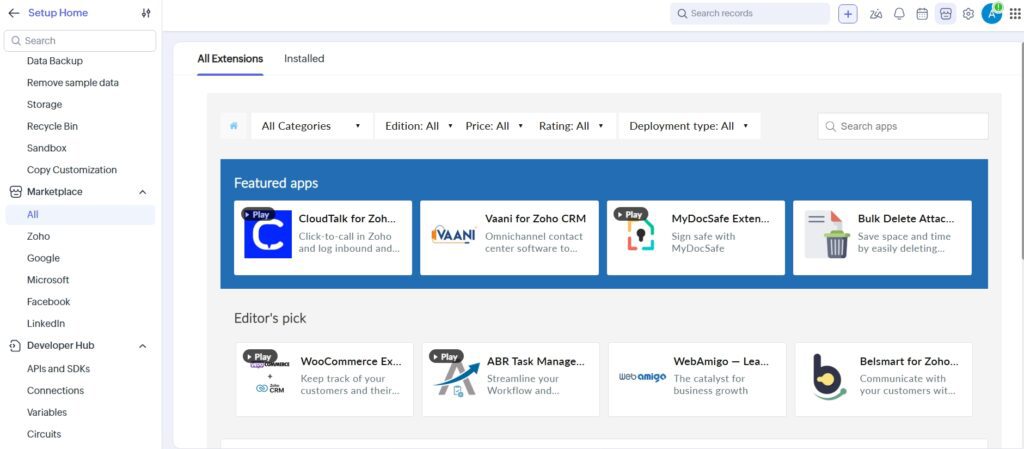Select All under Marketplace
The image size is (1024, 449).
pyautogui.click(x=80, y=215)
